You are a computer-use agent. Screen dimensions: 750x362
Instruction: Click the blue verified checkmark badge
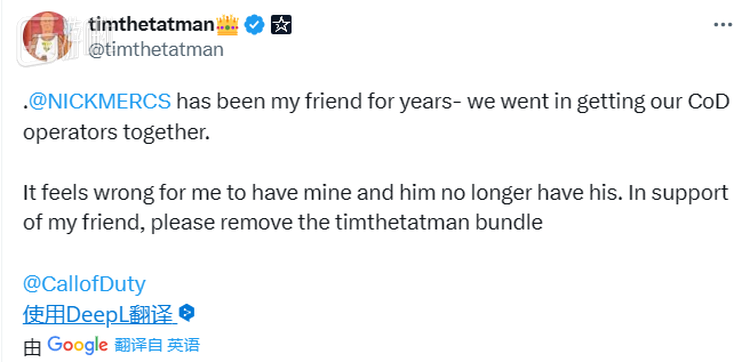click(x=254, y=24)
